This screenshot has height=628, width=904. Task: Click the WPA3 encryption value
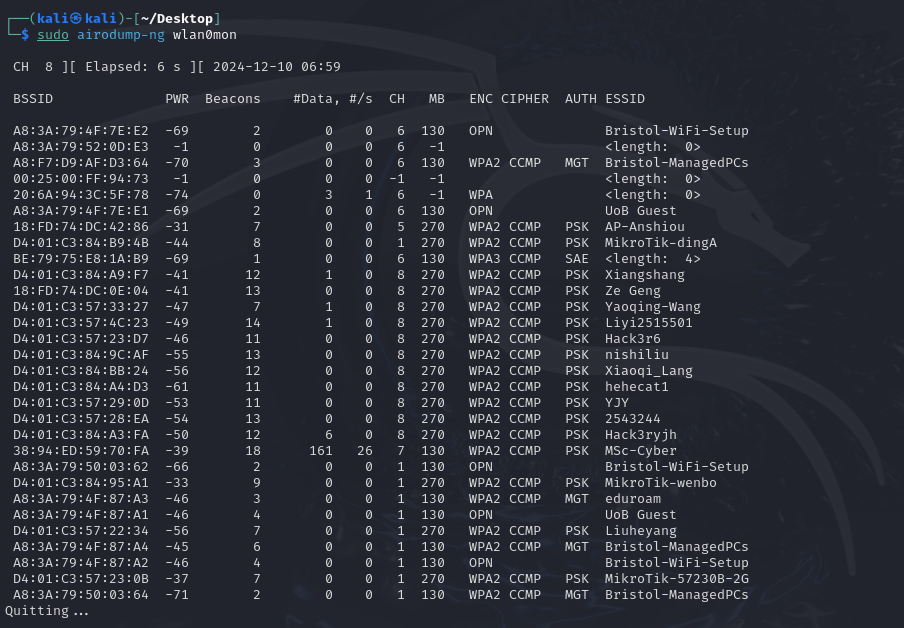[x=481, y=259]
